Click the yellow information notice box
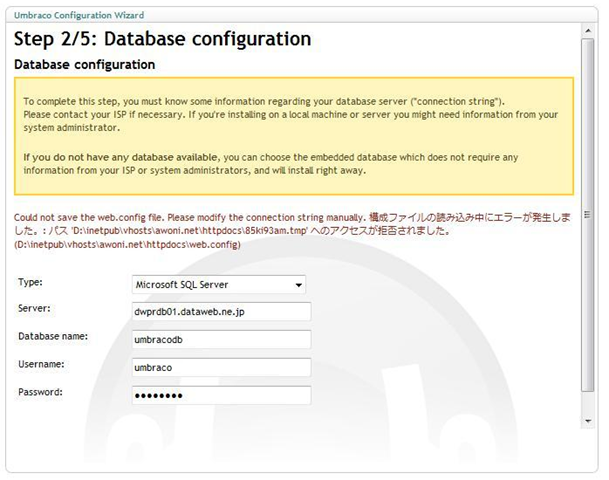This screenshot has width=609, height=480. 294,136
